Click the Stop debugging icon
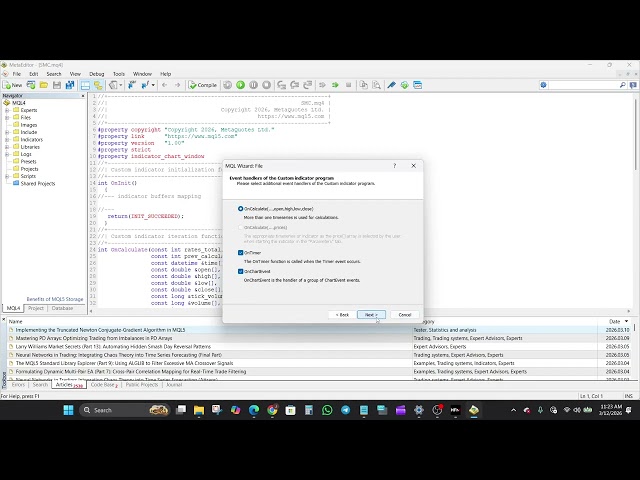This screenshot has width=640, height=480. [x=267, y=85]
